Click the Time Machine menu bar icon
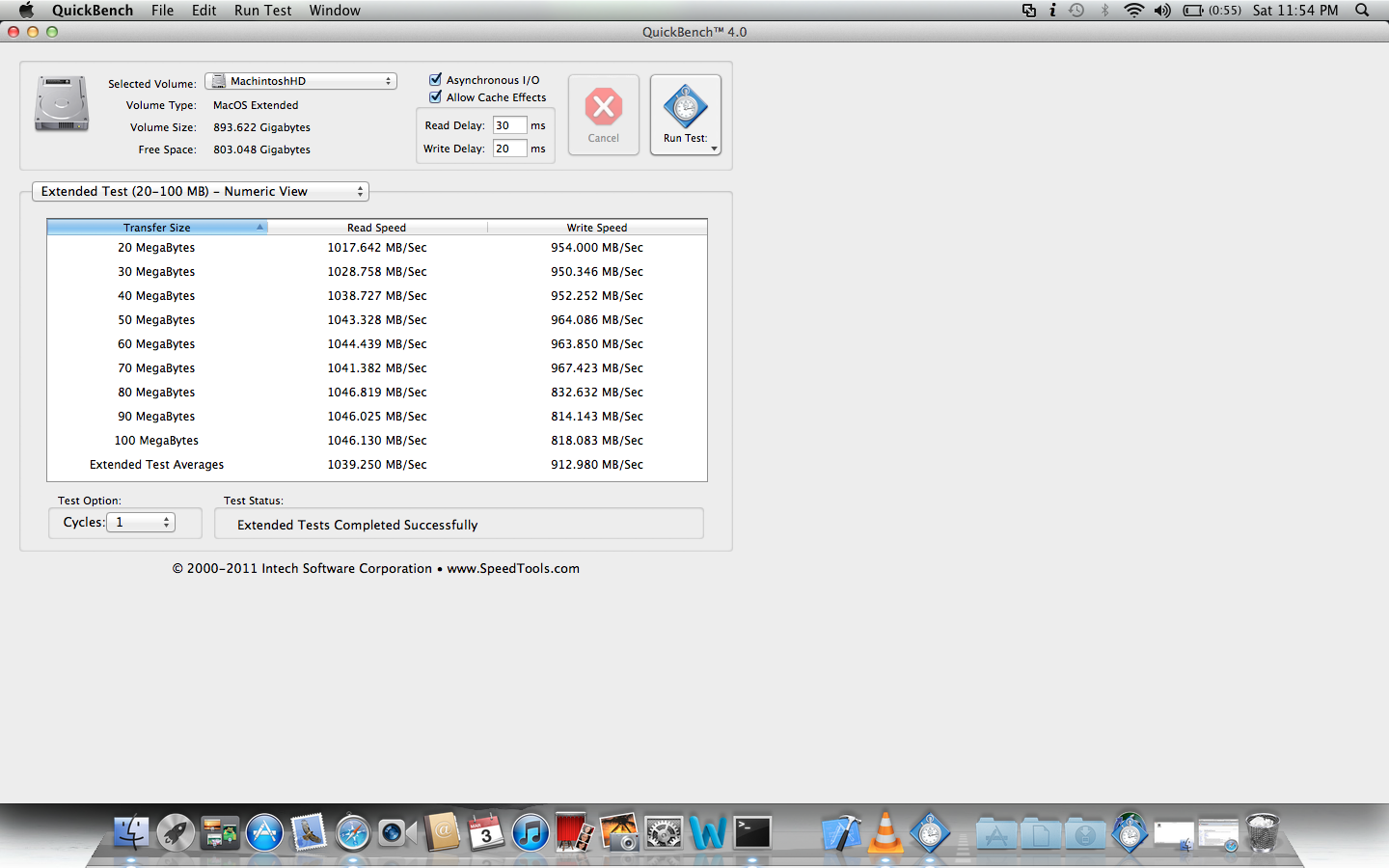Image resolution: width=1389 pixels, height=868 pixels. pos(1077,10)
